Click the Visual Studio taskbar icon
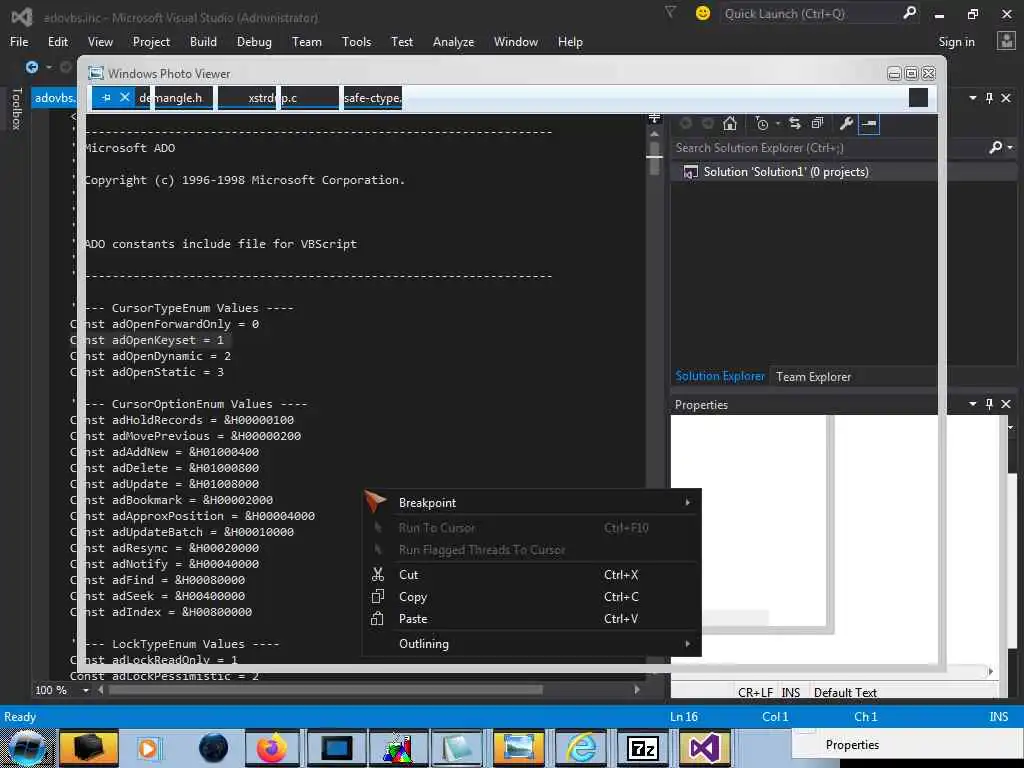1024x768 pixels. tap(704, 748)
